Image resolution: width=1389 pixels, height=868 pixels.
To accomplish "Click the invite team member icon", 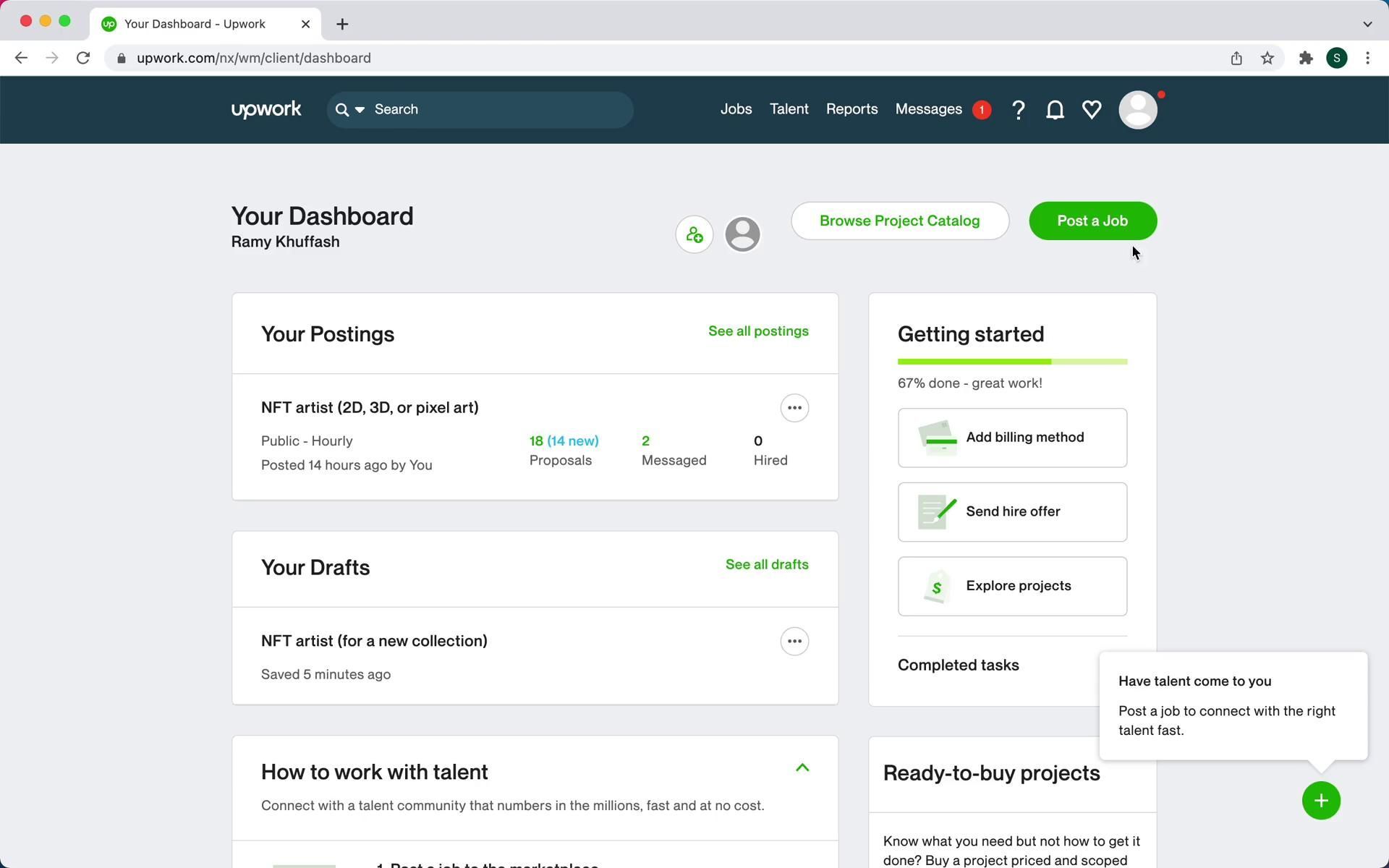I will (694, 234).
